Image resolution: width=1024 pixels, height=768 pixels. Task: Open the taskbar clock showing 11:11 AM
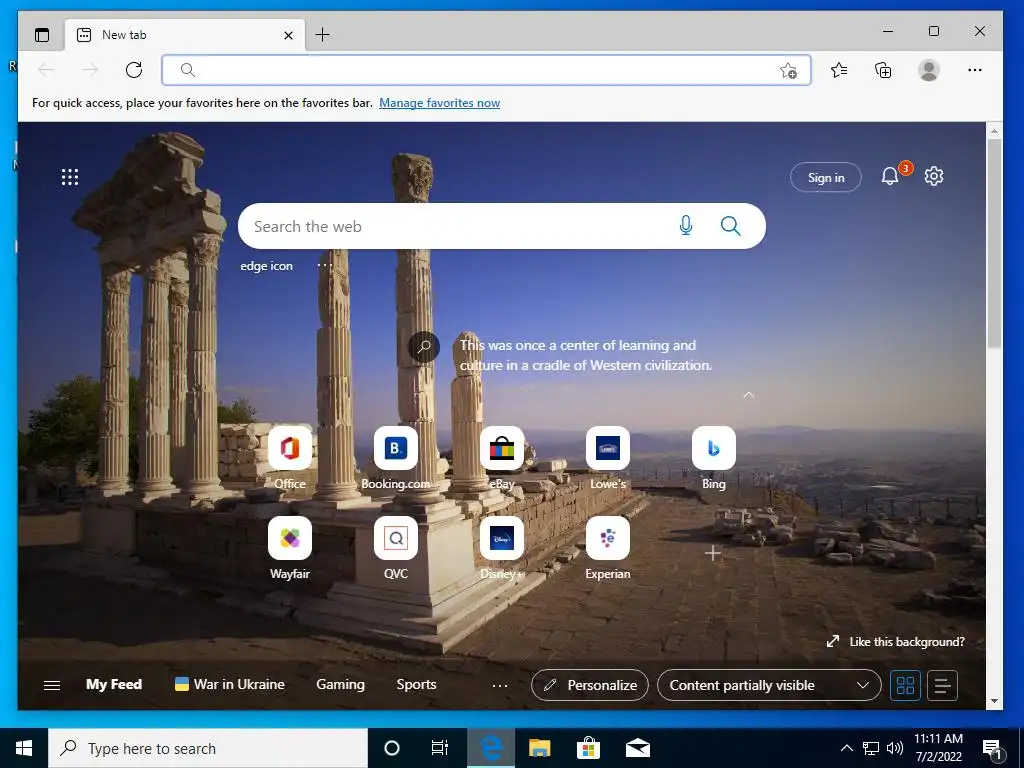(x=938, y=748)
